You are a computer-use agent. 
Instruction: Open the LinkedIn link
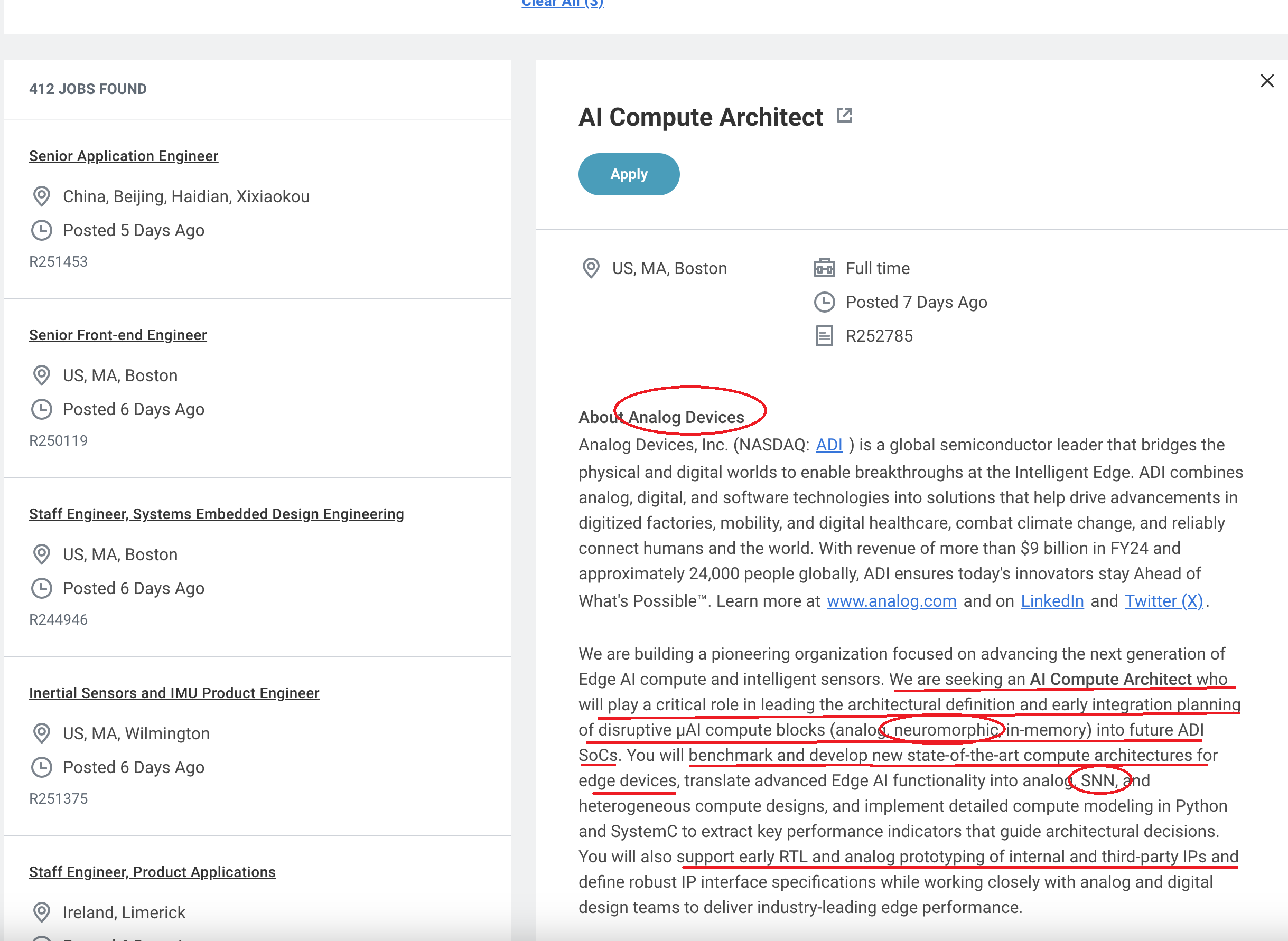pos(1052,601)
